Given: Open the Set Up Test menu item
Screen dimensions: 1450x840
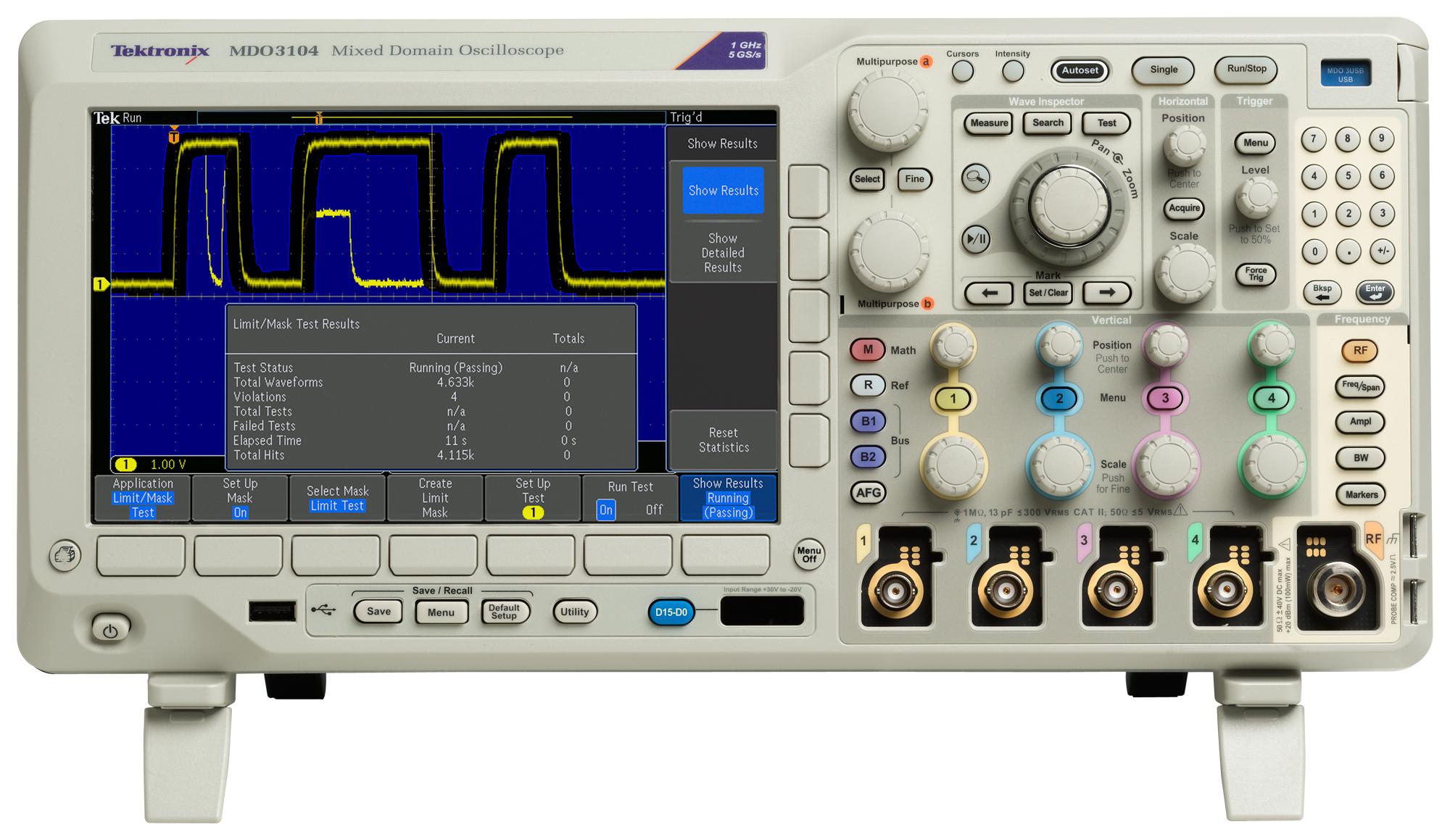Looking at the screenshot, I should coord(533,498).
